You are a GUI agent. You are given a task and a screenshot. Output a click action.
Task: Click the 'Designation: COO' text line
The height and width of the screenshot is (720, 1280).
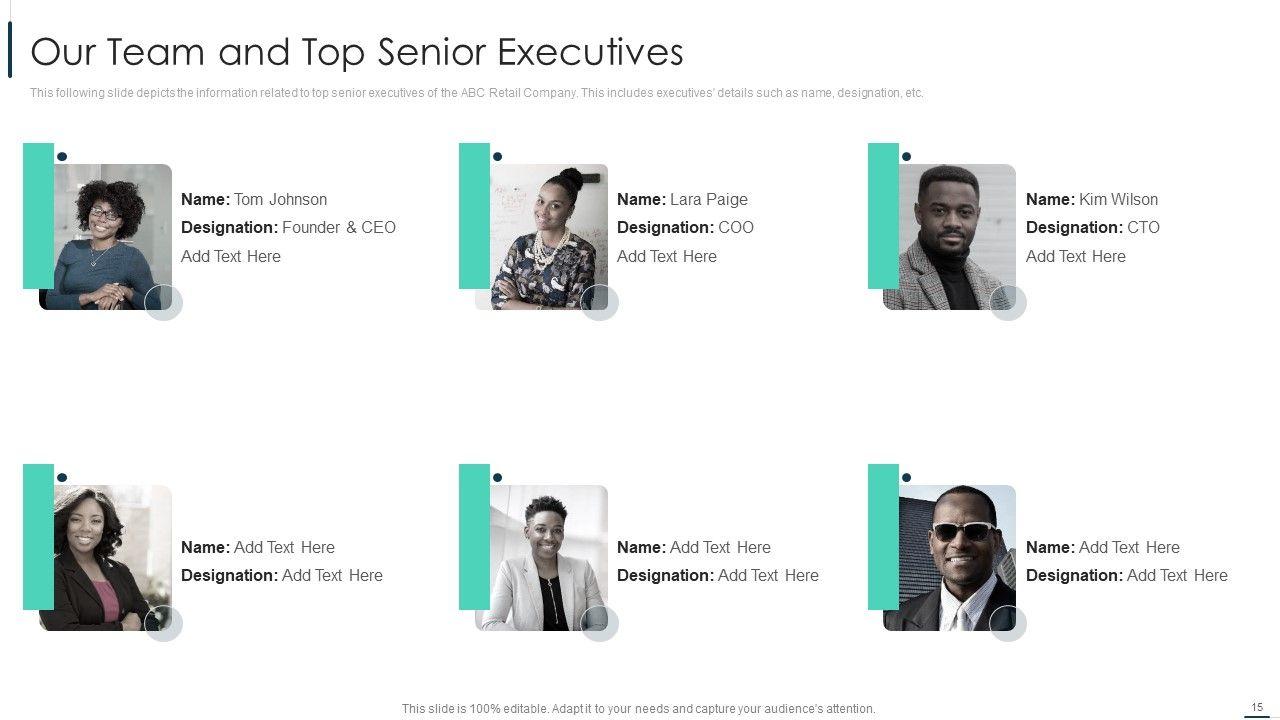point(685,227)
